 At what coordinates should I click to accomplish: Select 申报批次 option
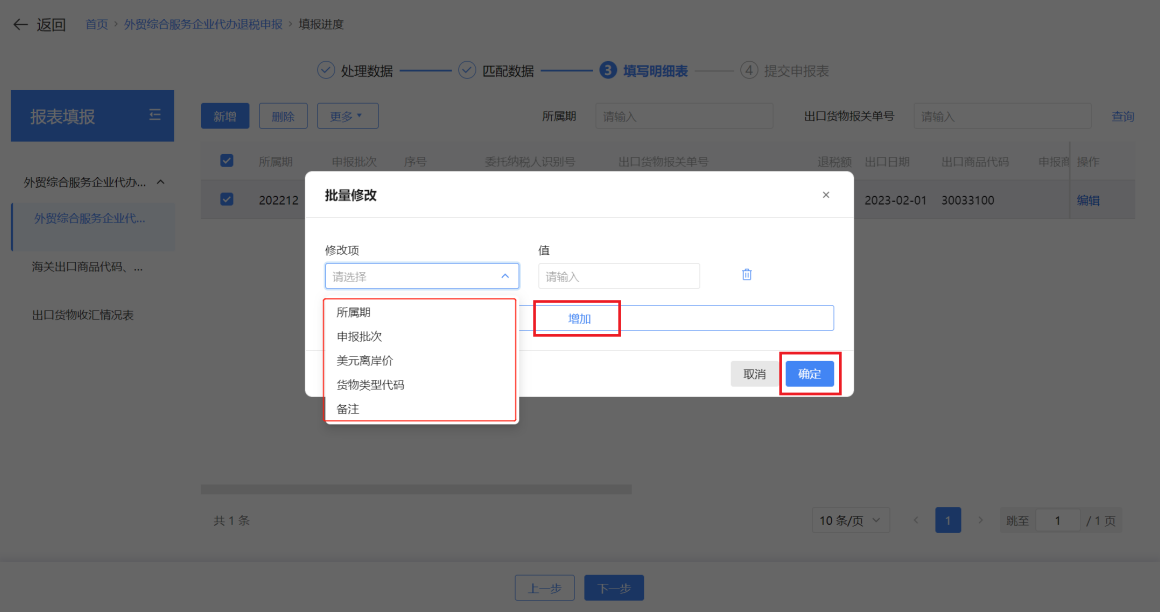pyautogui.click(x=359, y=336)
